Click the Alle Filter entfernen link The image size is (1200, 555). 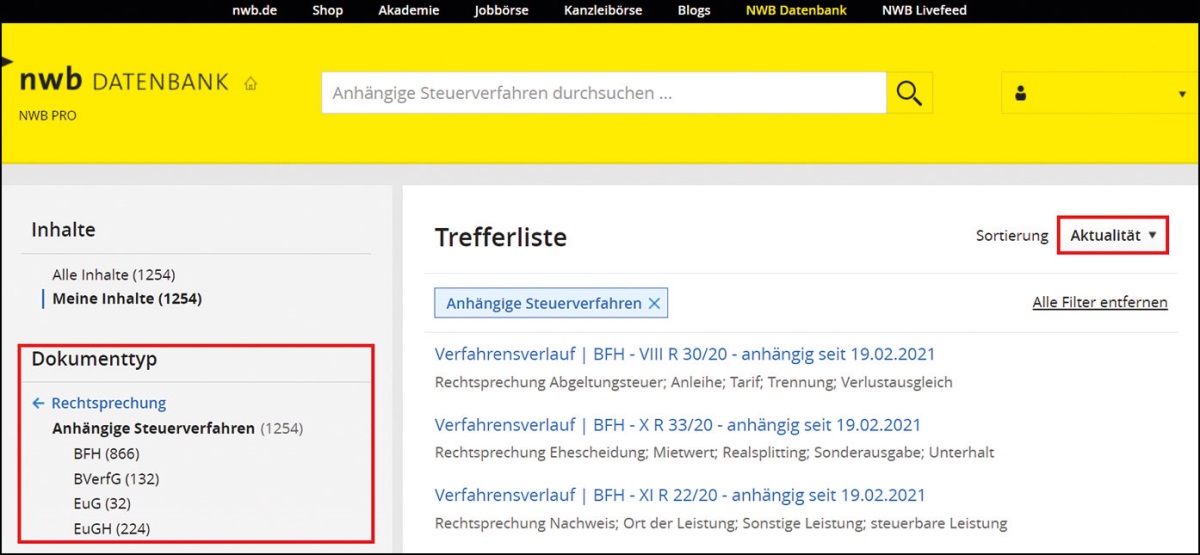pos(1099,302)
